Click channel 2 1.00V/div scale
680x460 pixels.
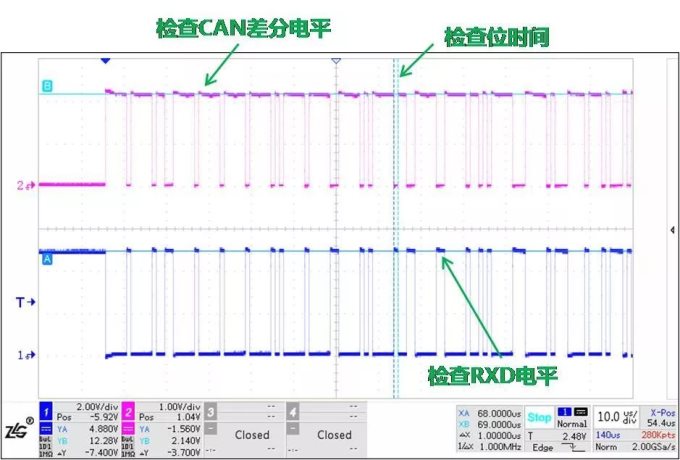pos(179,407)
